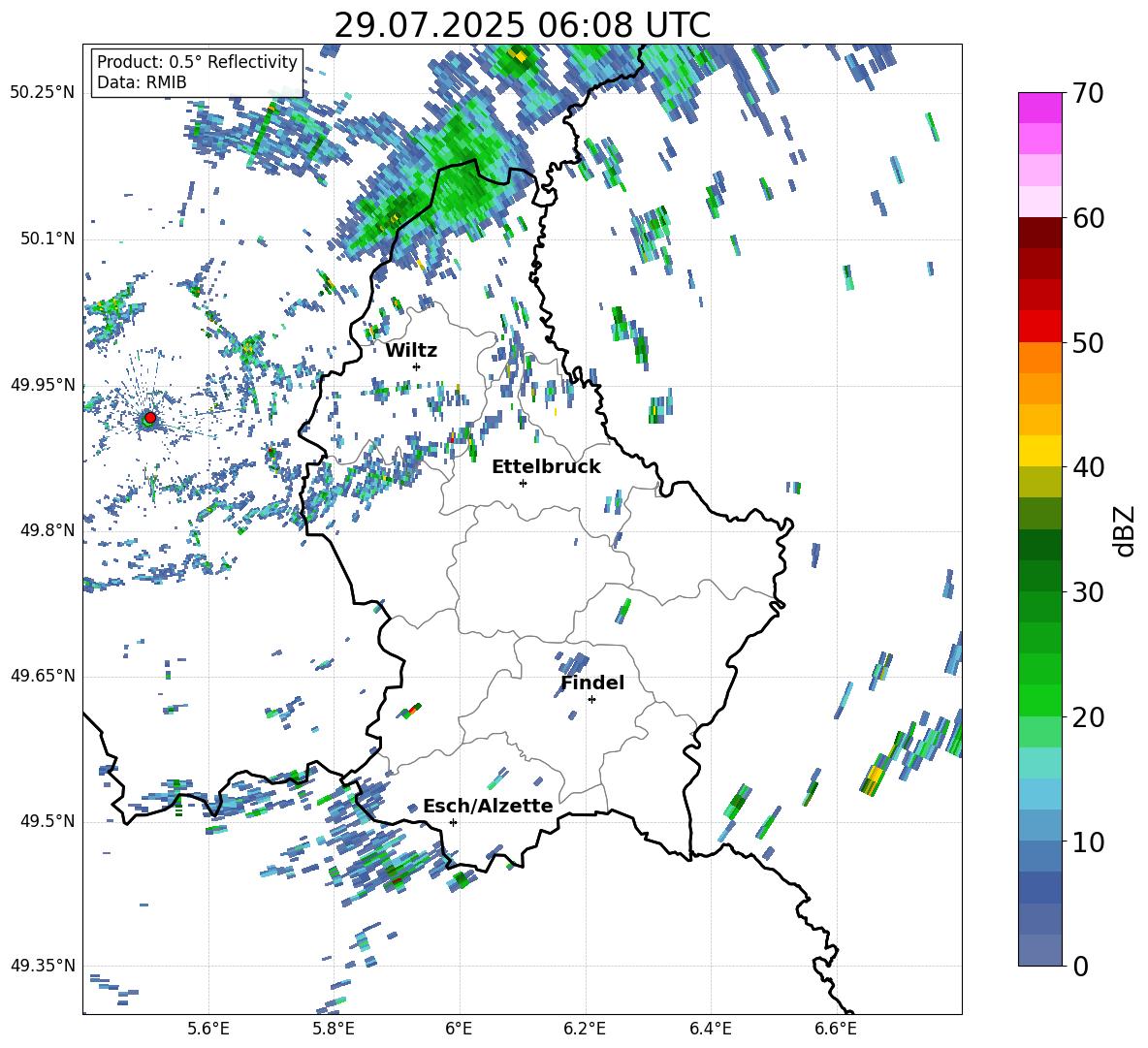Click the title 29.07.2025 06:08 UTC
The height and width of the screenshot is (1048, 1148).
(x=522, y=25)
